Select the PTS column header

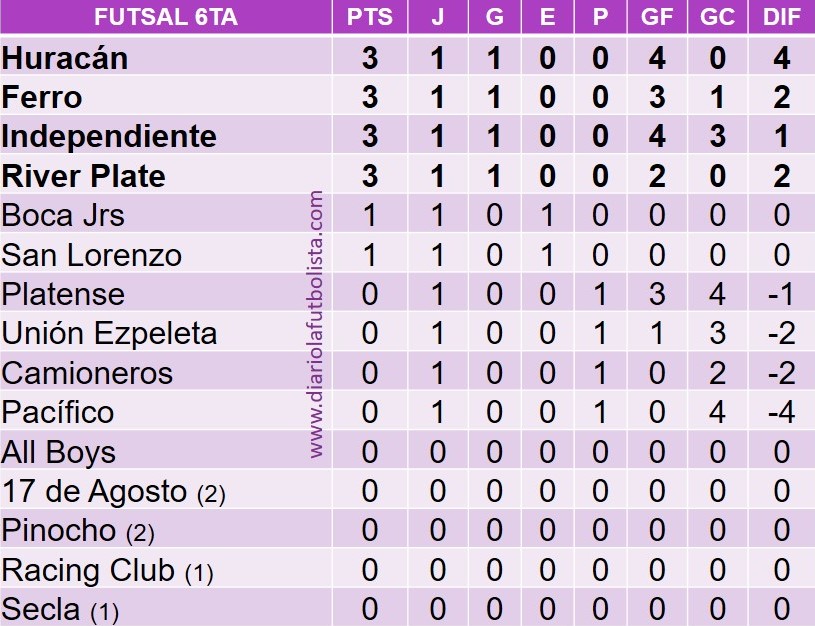click(369, 17)
